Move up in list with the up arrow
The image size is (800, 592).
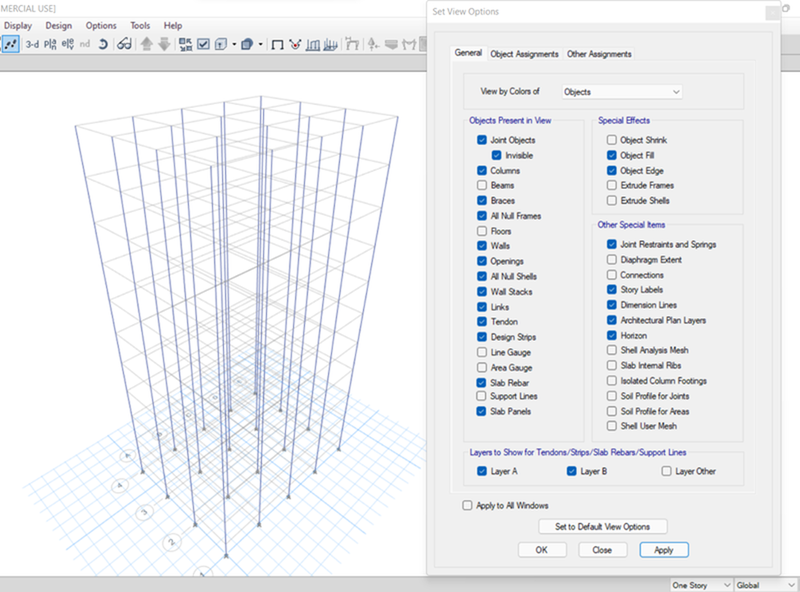[147, 44]
